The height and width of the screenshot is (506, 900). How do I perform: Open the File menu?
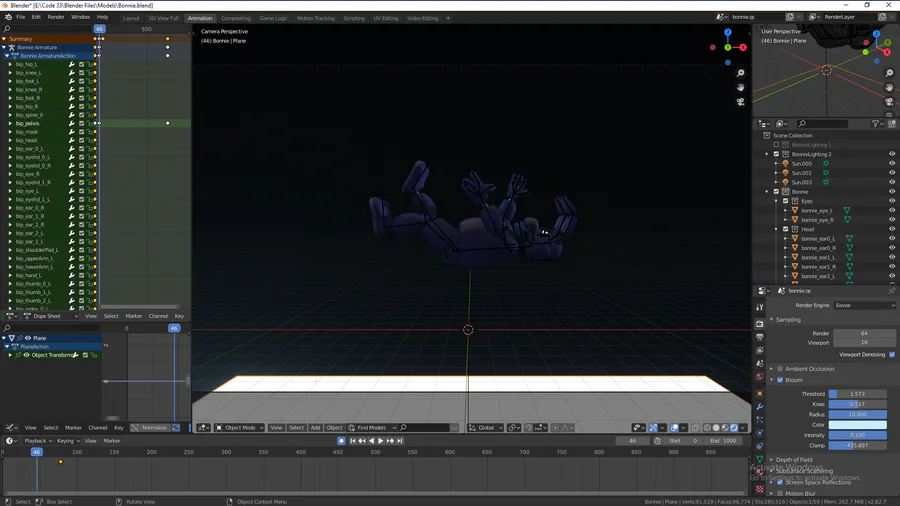(x=20, y=17)
